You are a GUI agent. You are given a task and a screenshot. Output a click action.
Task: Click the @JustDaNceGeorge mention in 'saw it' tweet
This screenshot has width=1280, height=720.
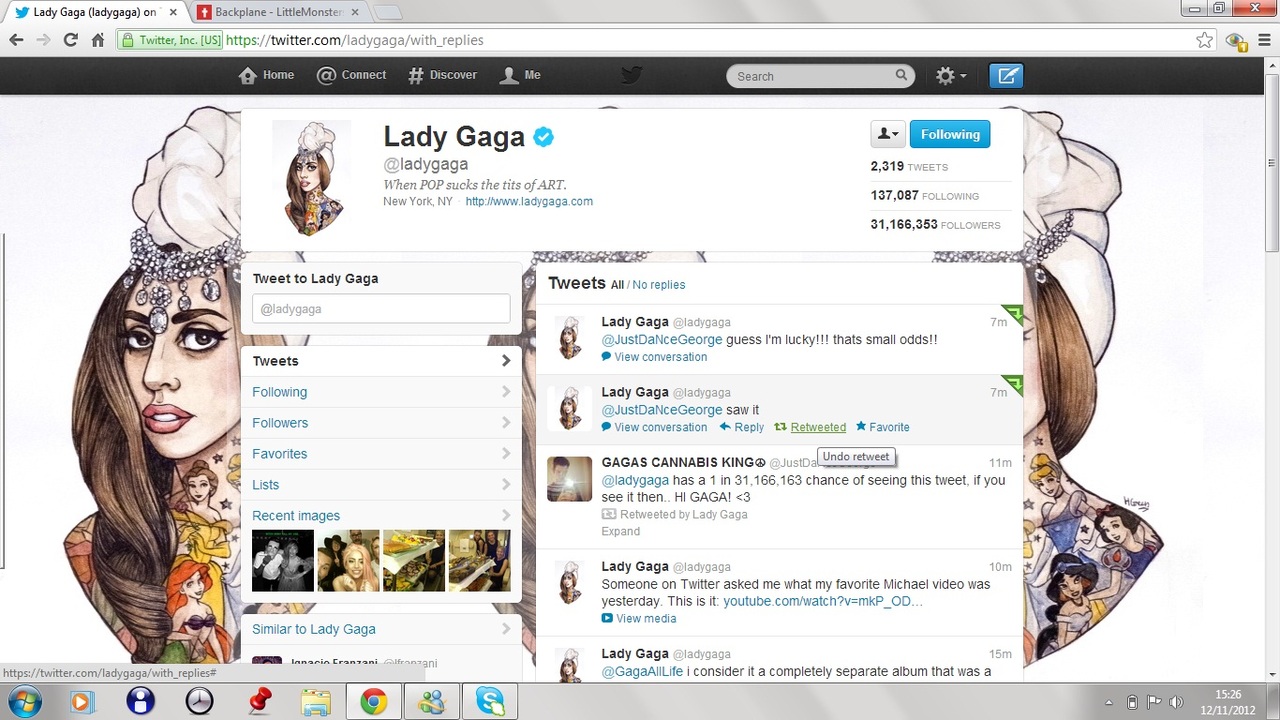[x=662, y=410]
